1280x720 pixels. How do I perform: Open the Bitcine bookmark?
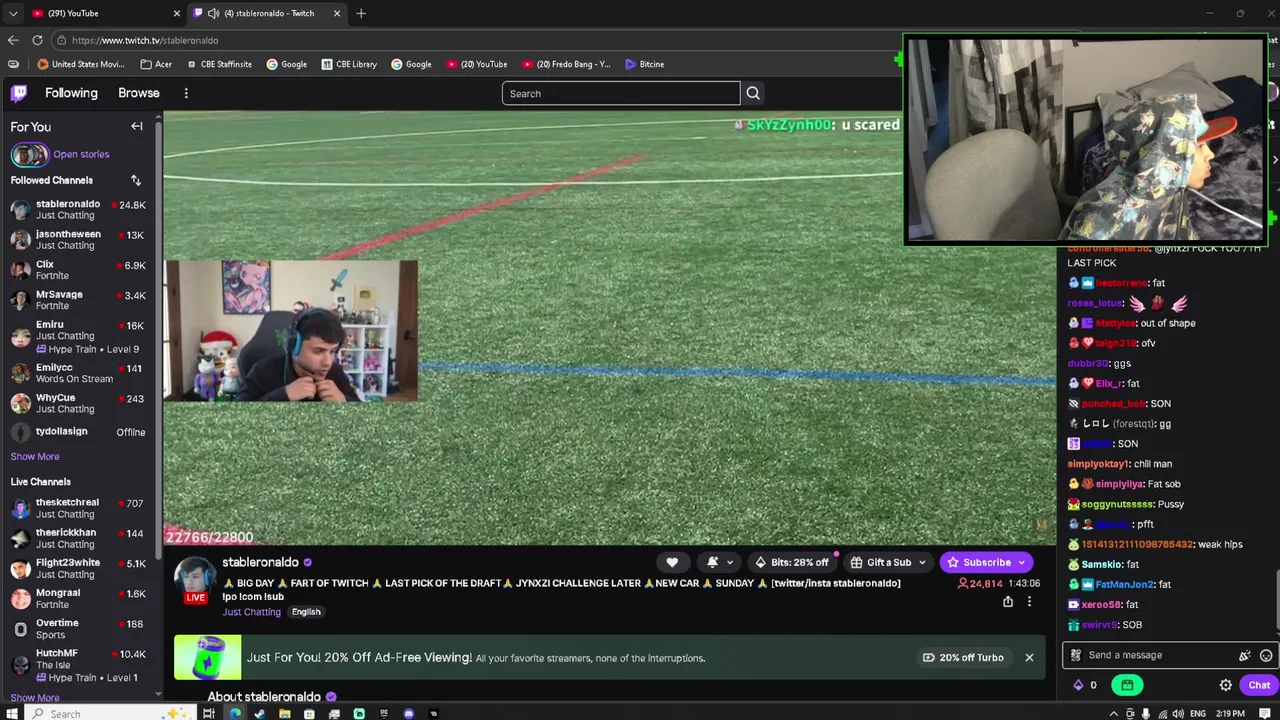[x=644, y=64]
